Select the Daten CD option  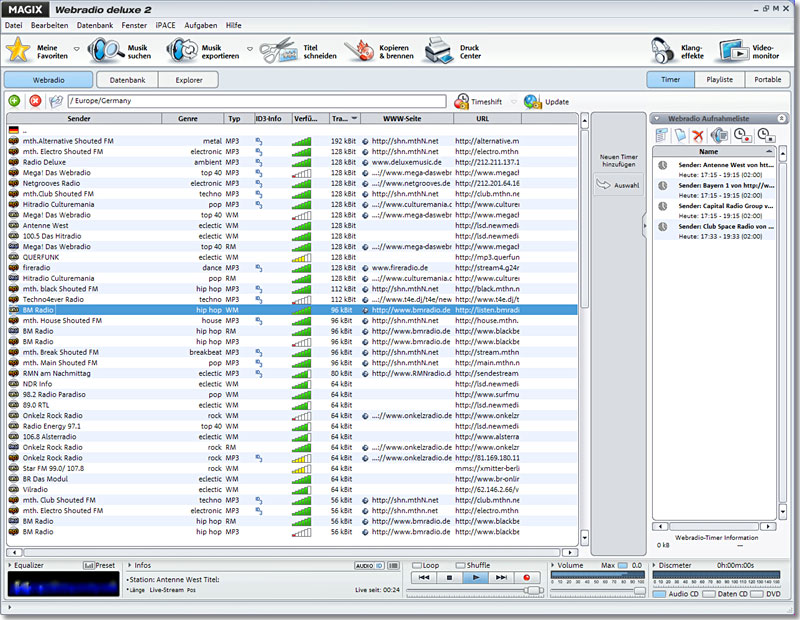(709, 594)
